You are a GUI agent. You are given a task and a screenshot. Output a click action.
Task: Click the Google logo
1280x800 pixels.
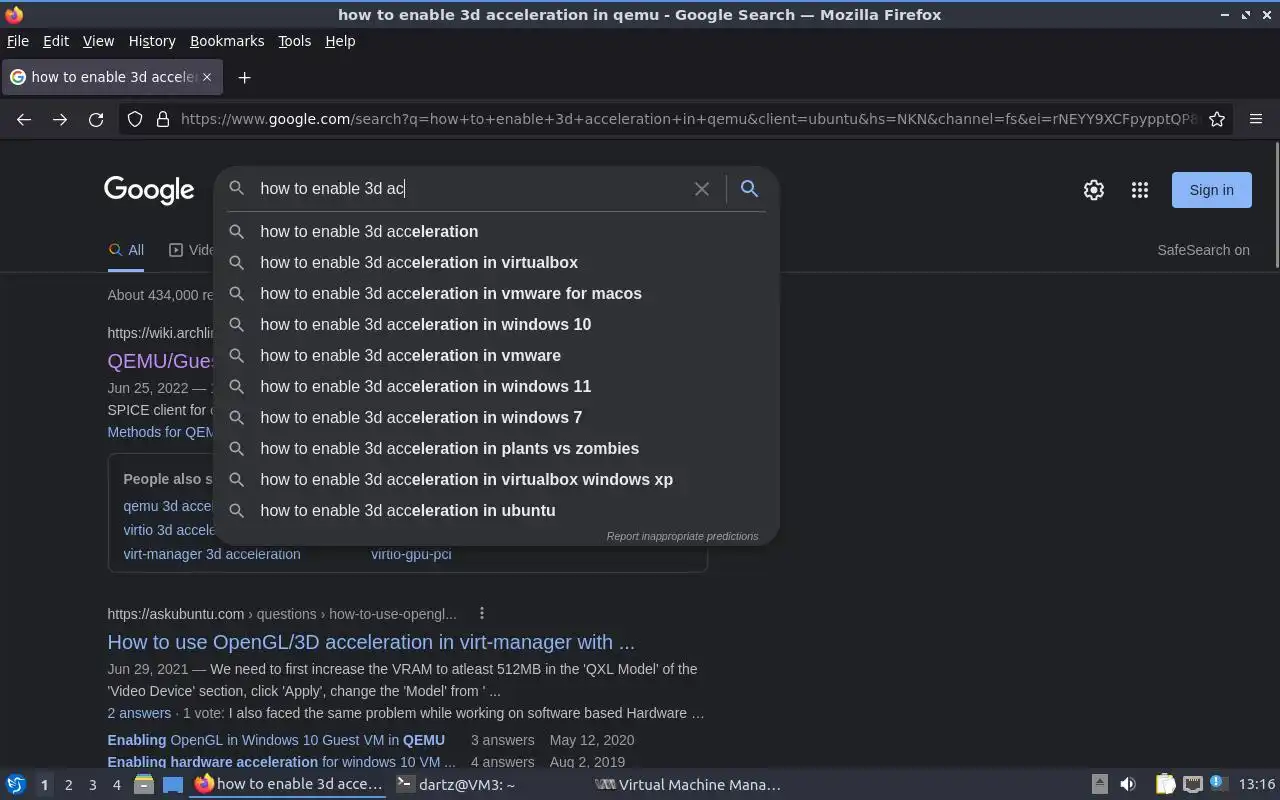click(x=149, y=190)
